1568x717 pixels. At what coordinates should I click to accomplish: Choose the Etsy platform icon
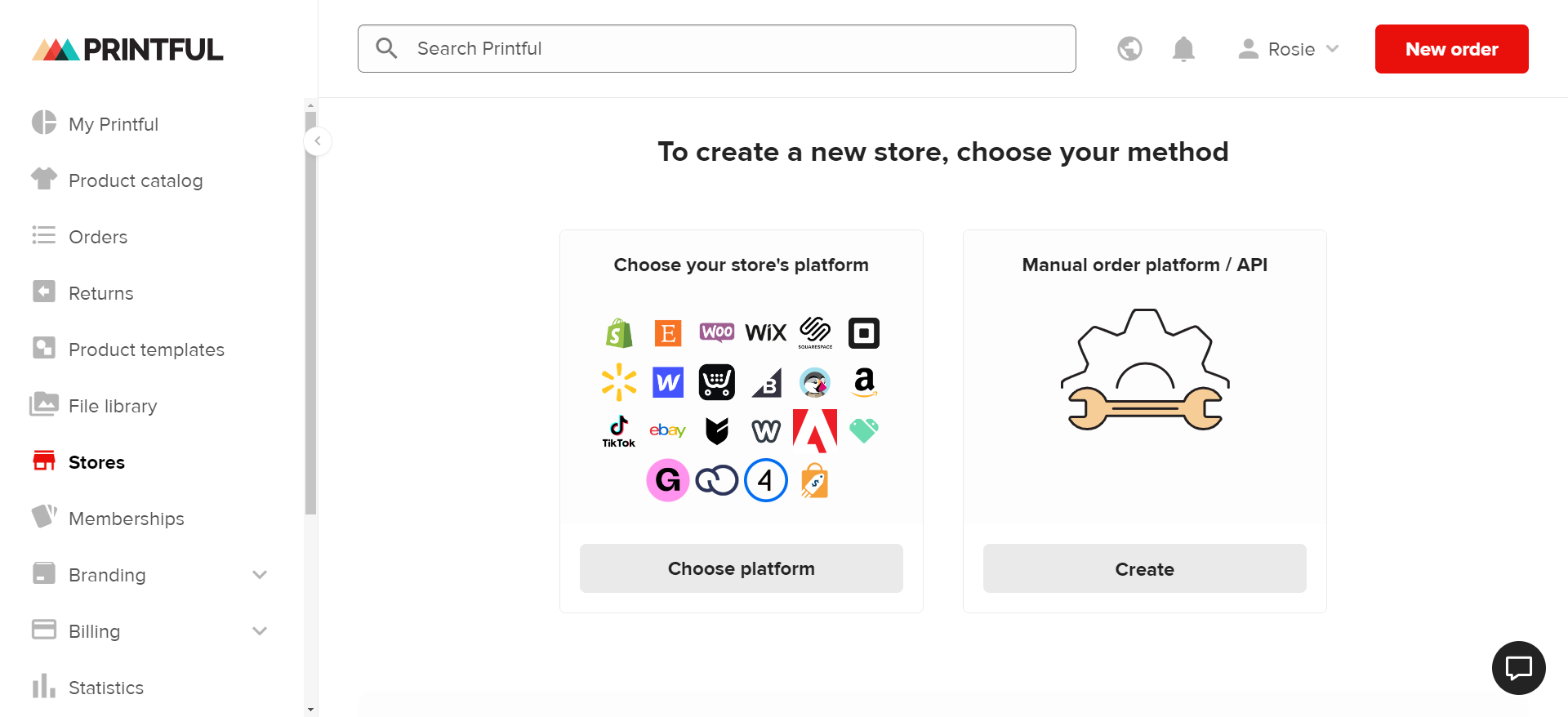[x=668, y=332]
